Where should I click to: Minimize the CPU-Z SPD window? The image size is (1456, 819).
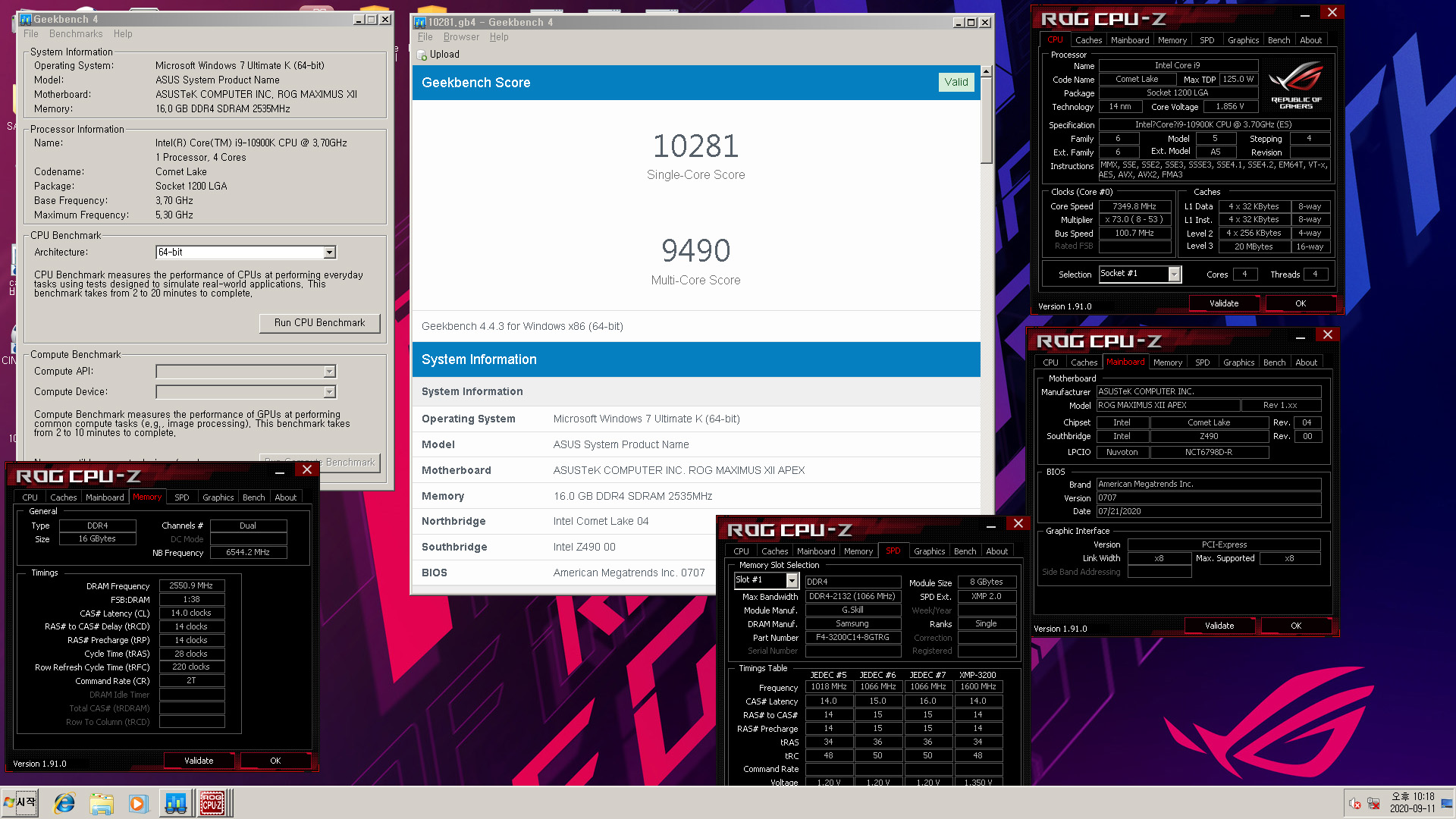pyautogui.click(x=991, y=525)
